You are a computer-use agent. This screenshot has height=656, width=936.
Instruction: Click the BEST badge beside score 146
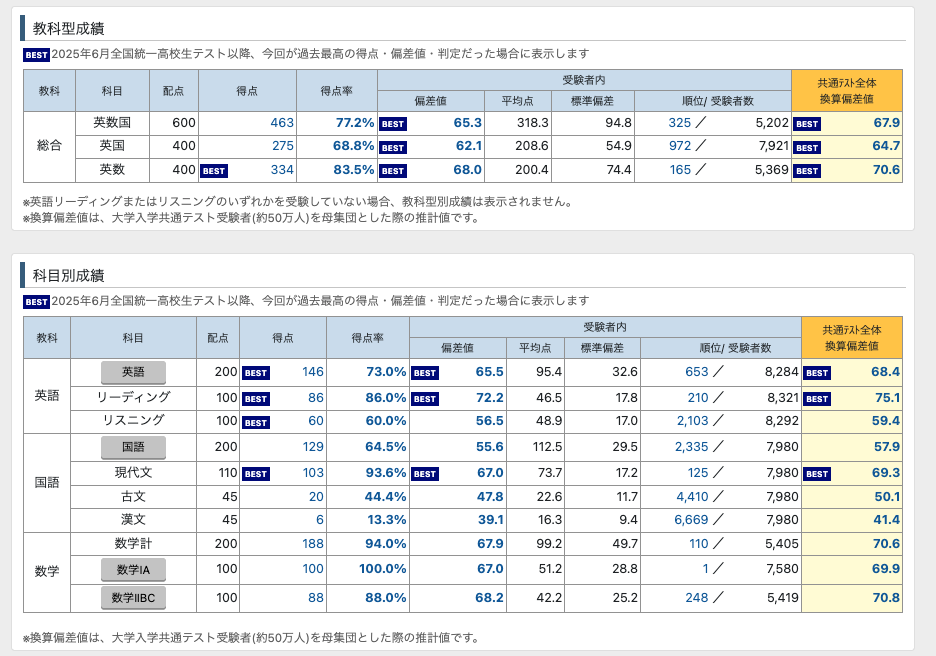(x=255, y=373)
